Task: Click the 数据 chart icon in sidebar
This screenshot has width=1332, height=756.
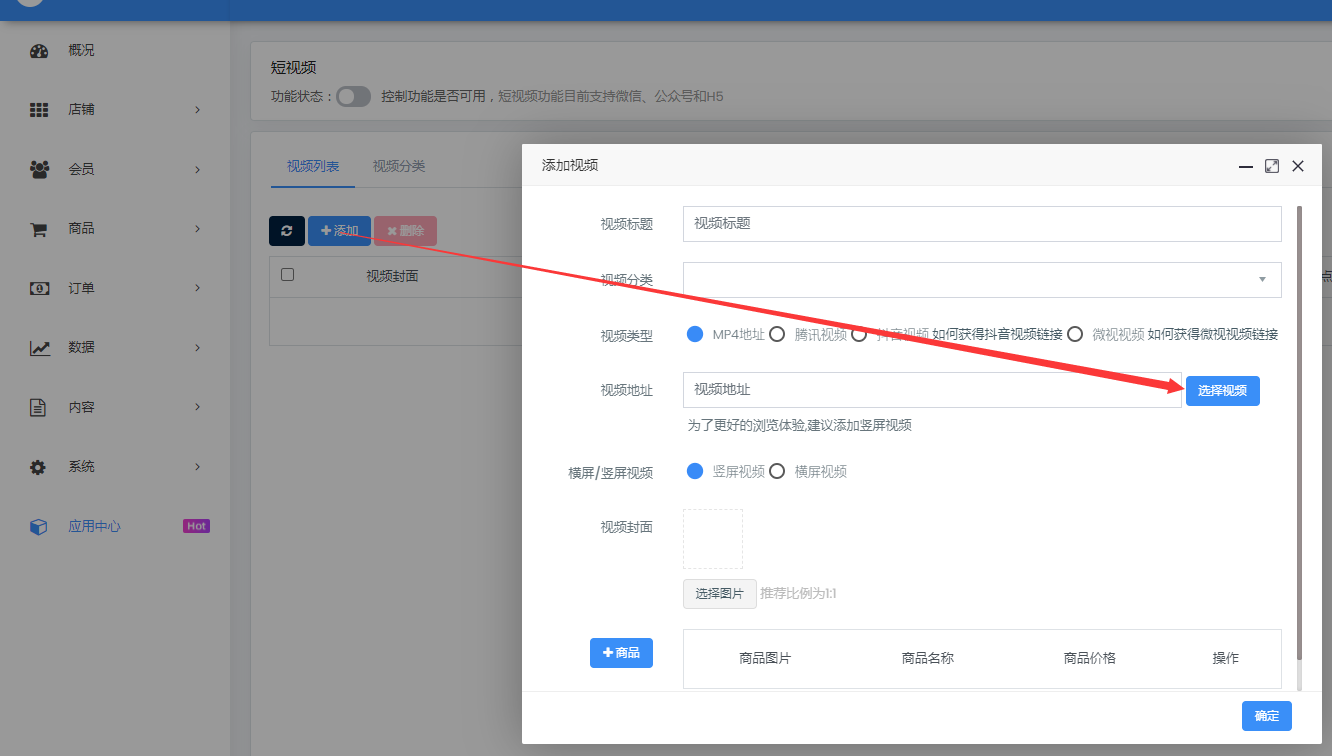Action: 39,348
